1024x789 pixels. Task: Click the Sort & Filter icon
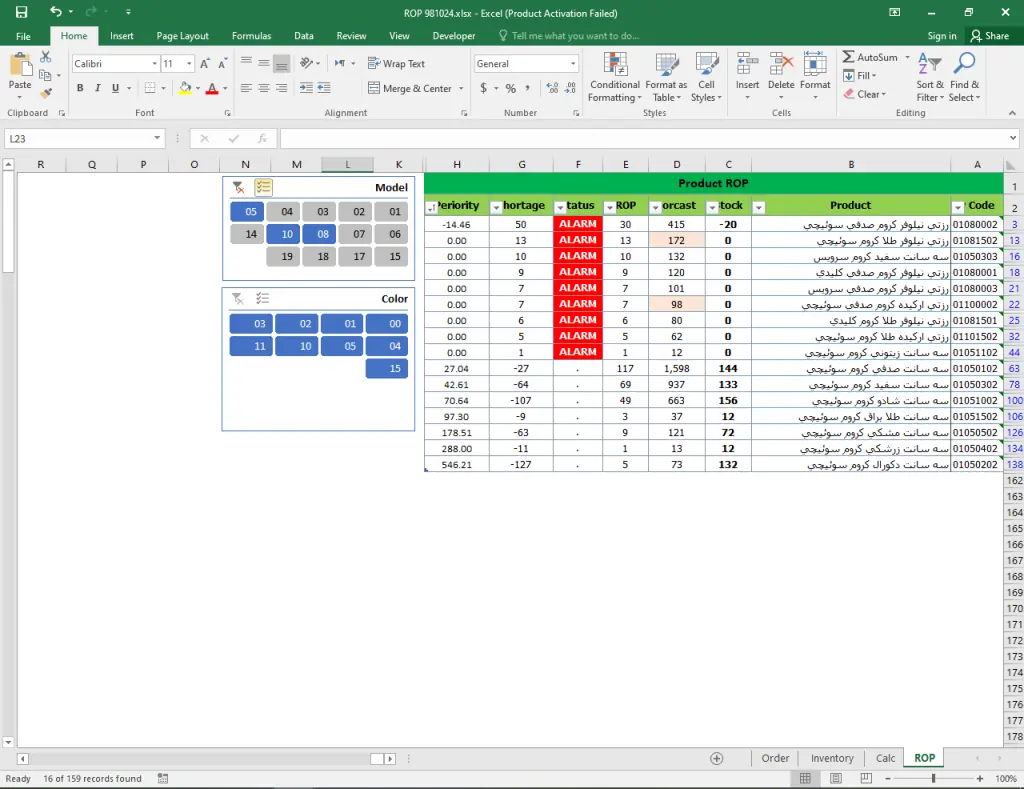pos(930,77)
